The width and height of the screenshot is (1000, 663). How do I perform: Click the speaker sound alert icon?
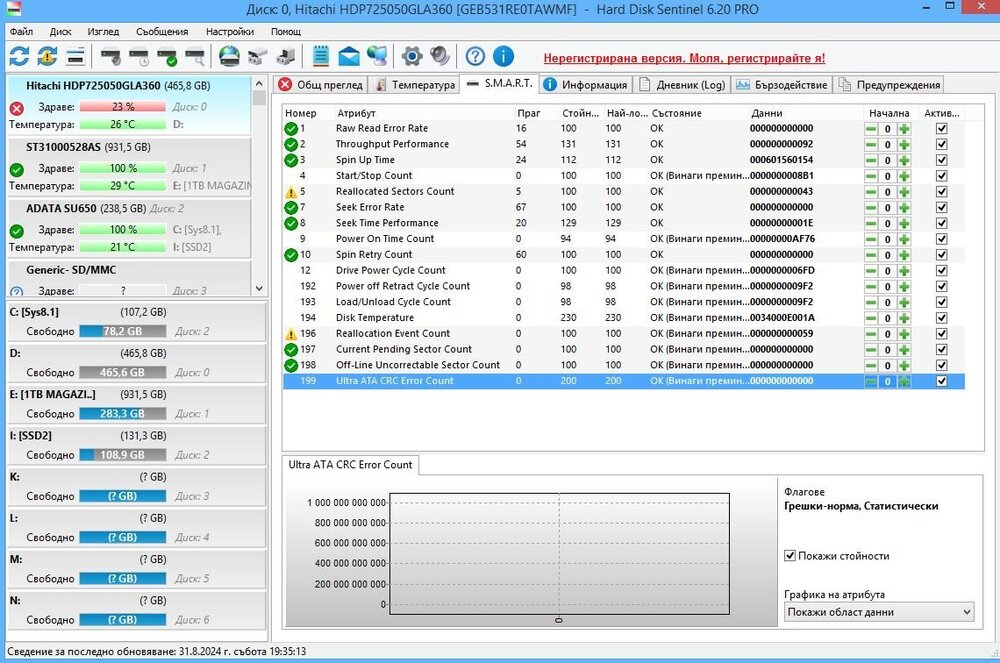coord(439,56)
